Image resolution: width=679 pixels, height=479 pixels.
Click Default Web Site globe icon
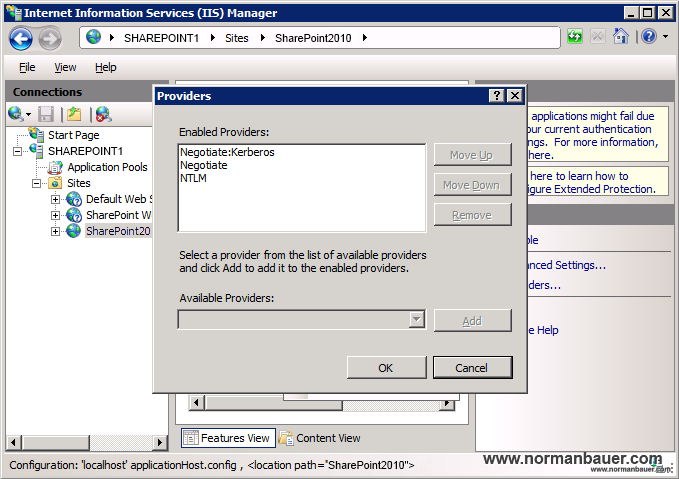(74, 199)
